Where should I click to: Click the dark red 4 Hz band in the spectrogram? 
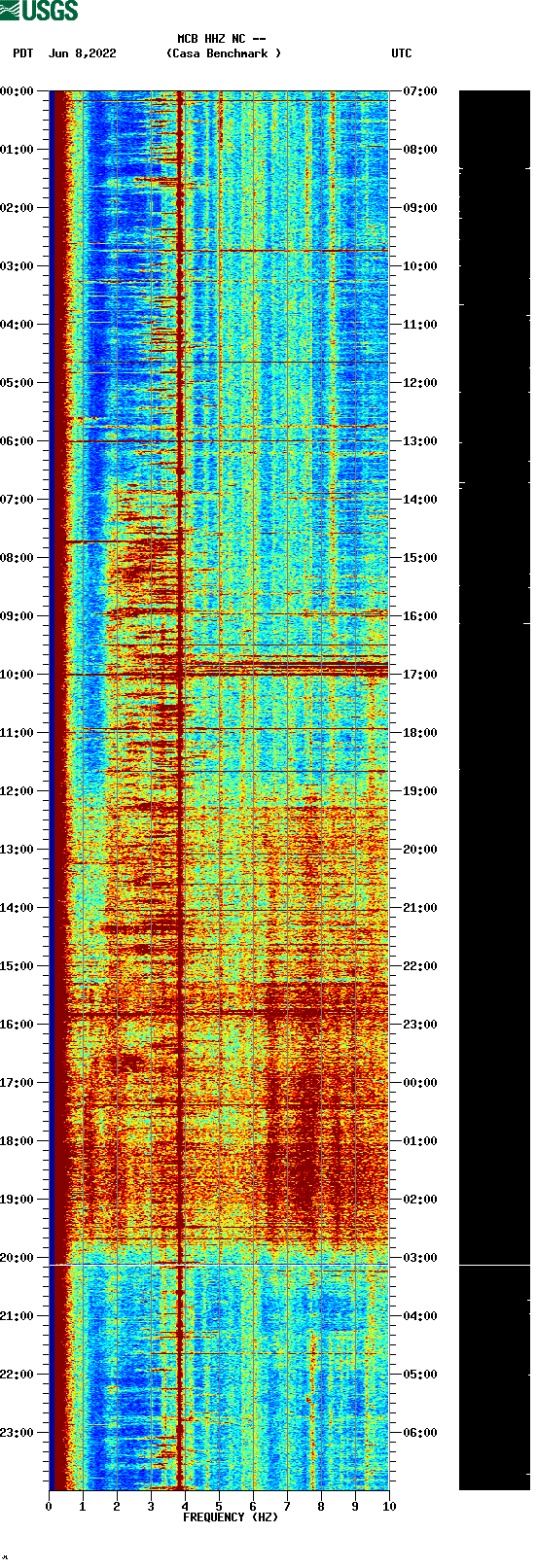[181, 790]
